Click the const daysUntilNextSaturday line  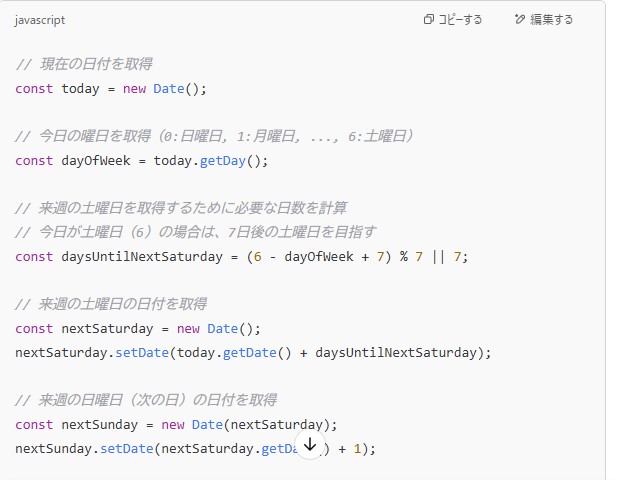tap(242, 257)
